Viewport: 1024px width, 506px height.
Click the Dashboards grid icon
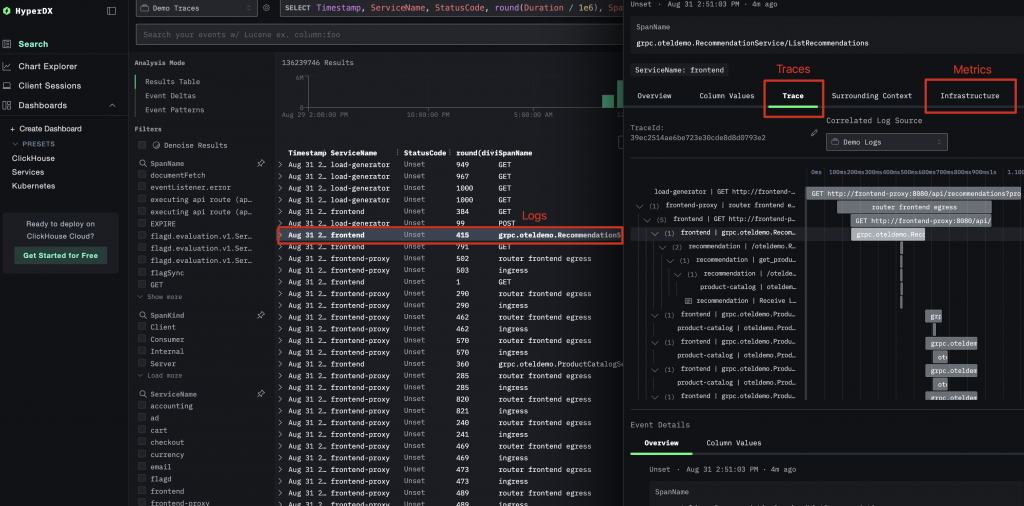click(7, 106)
